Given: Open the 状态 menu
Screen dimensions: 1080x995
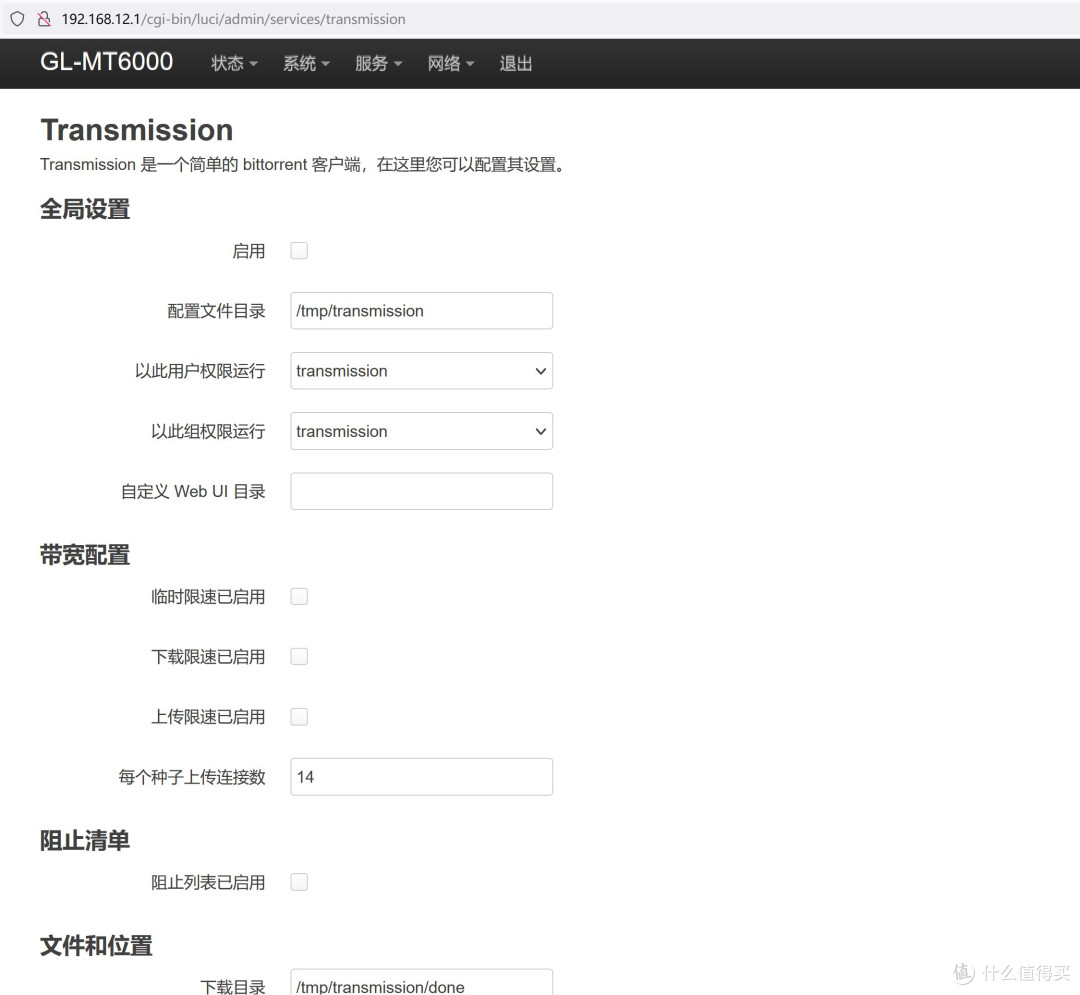Looking at the screenshot, I should tap(233, 63).
